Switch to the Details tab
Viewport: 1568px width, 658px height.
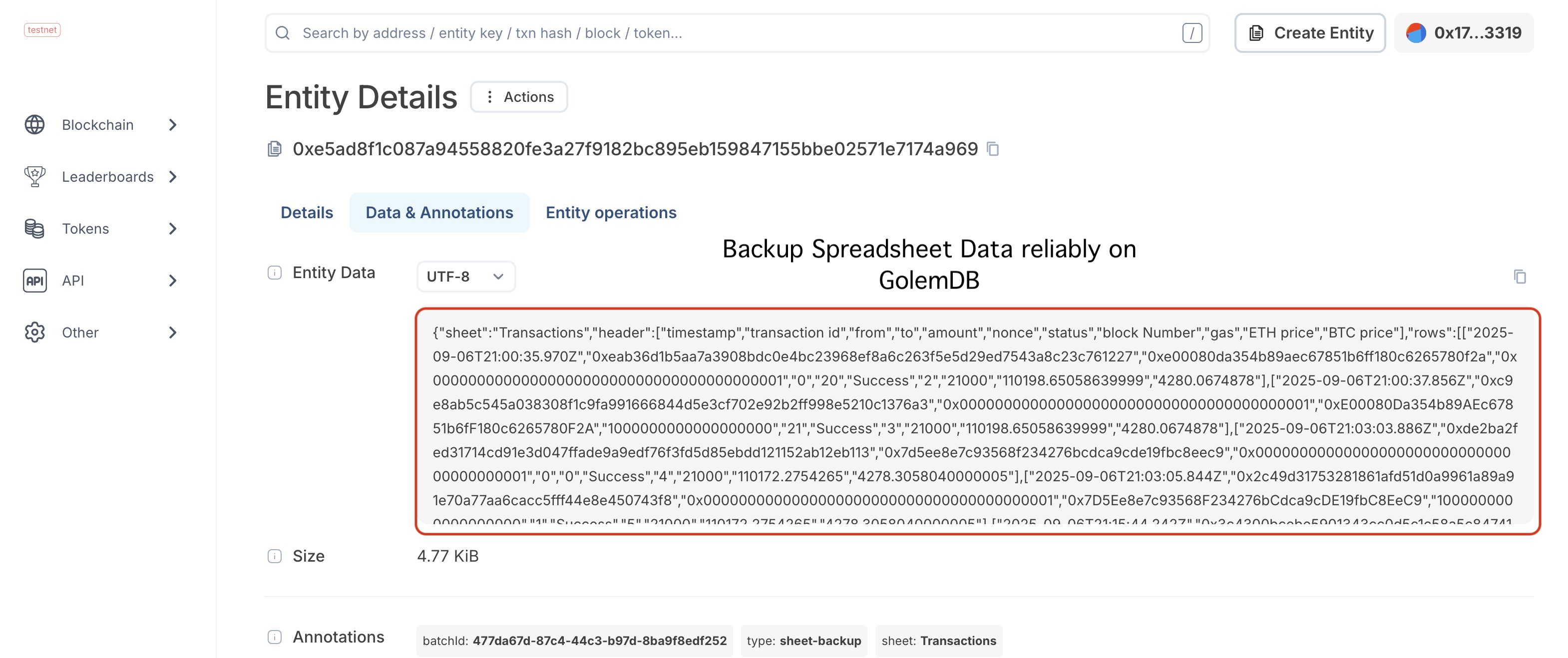[x=307, y=213]
